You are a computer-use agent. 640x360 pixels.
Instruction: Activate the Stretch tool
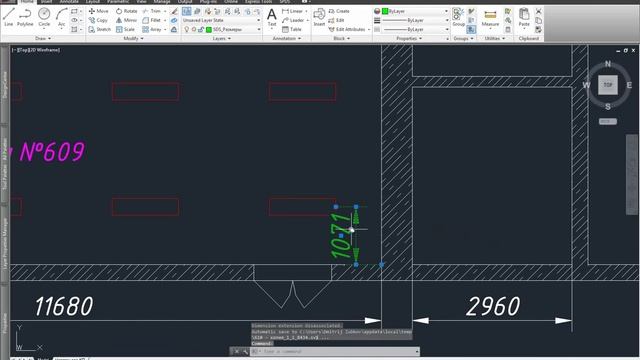pyautogui.click(x=100, y=29)
